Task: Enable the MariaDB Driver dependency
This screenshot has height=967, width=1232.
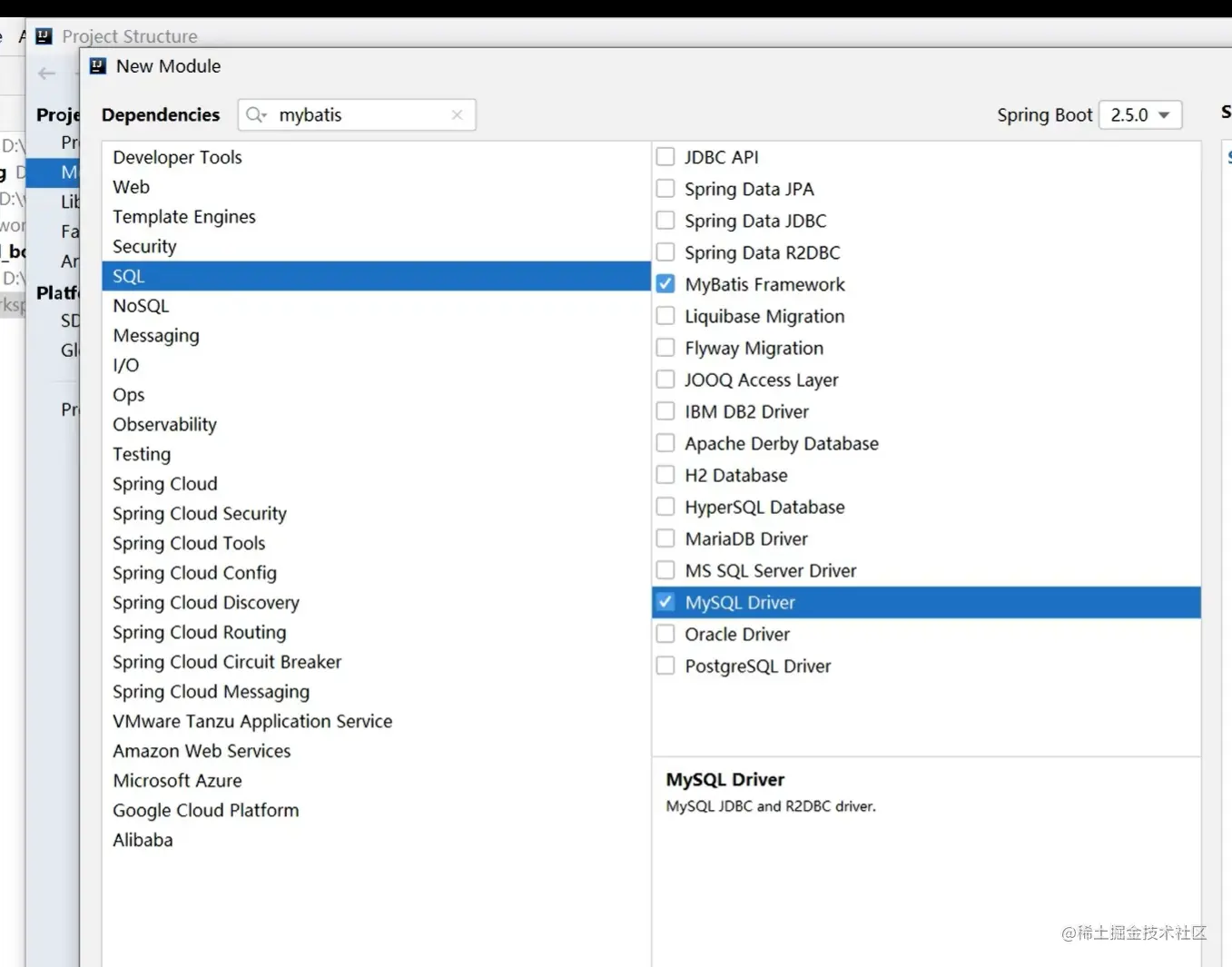Action: (665, 538)
